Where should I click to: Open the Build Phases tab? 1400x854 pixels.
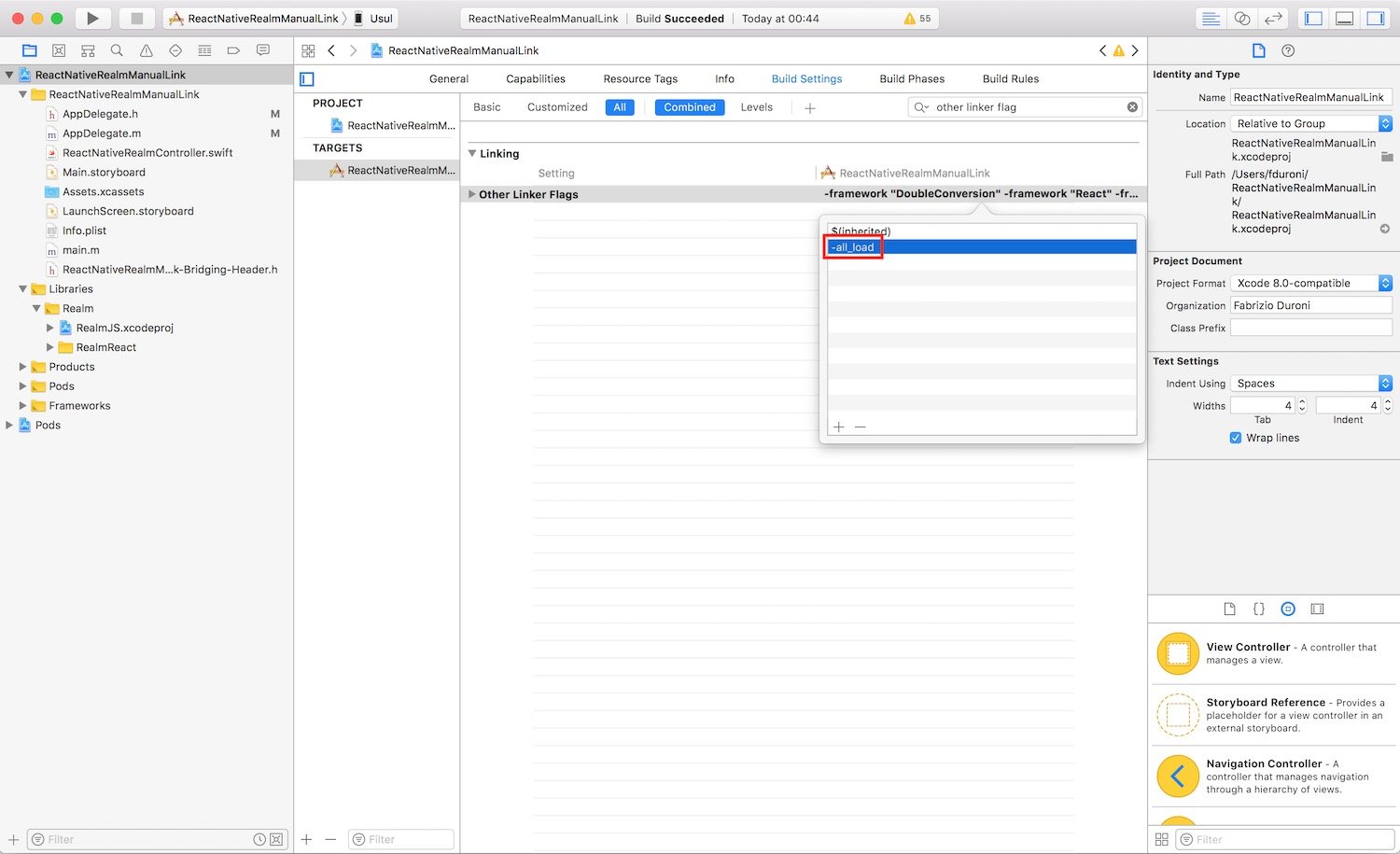(912, 79)
